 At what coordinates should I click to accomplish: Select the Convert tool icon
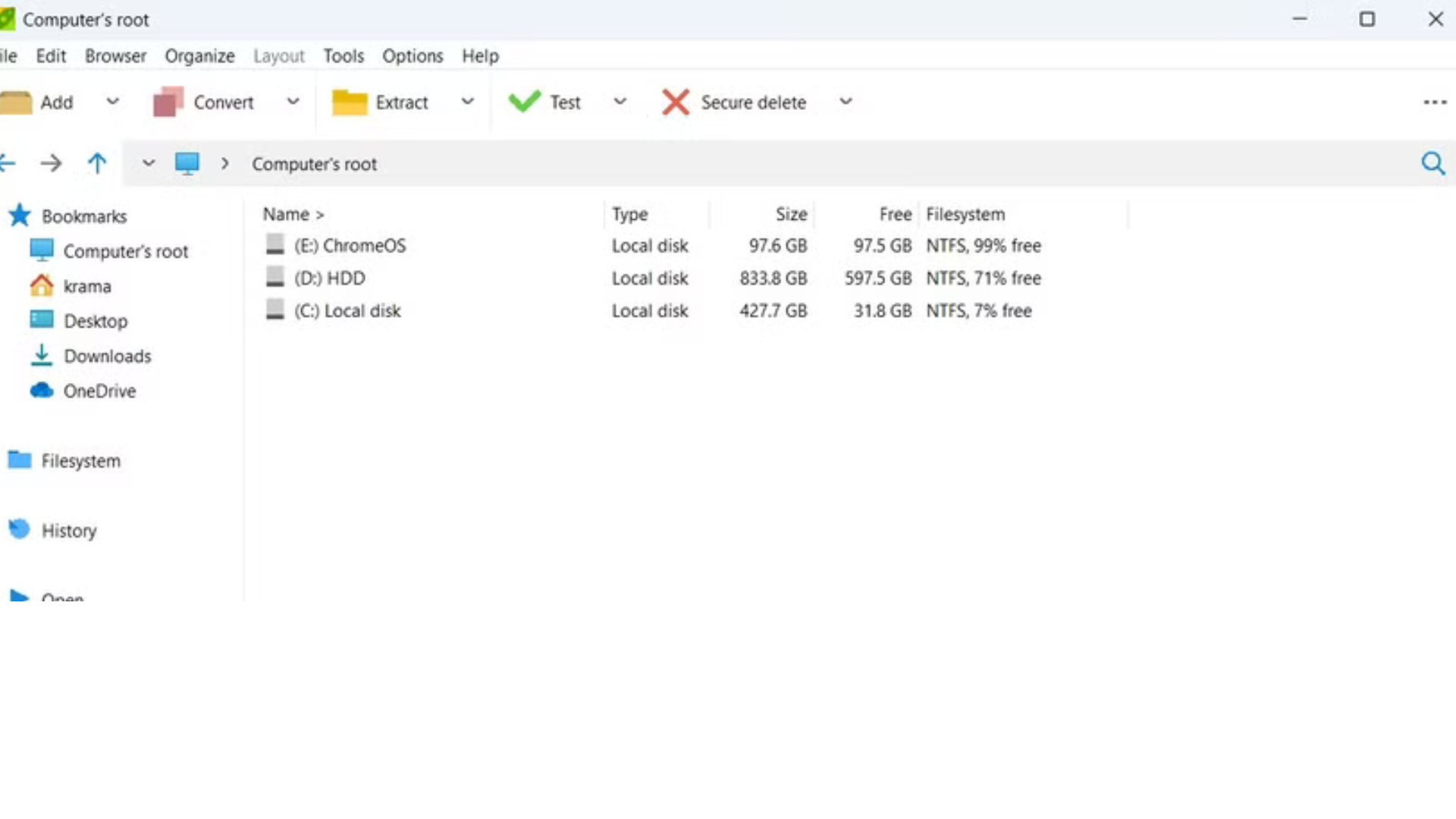(x=167, y=102)
